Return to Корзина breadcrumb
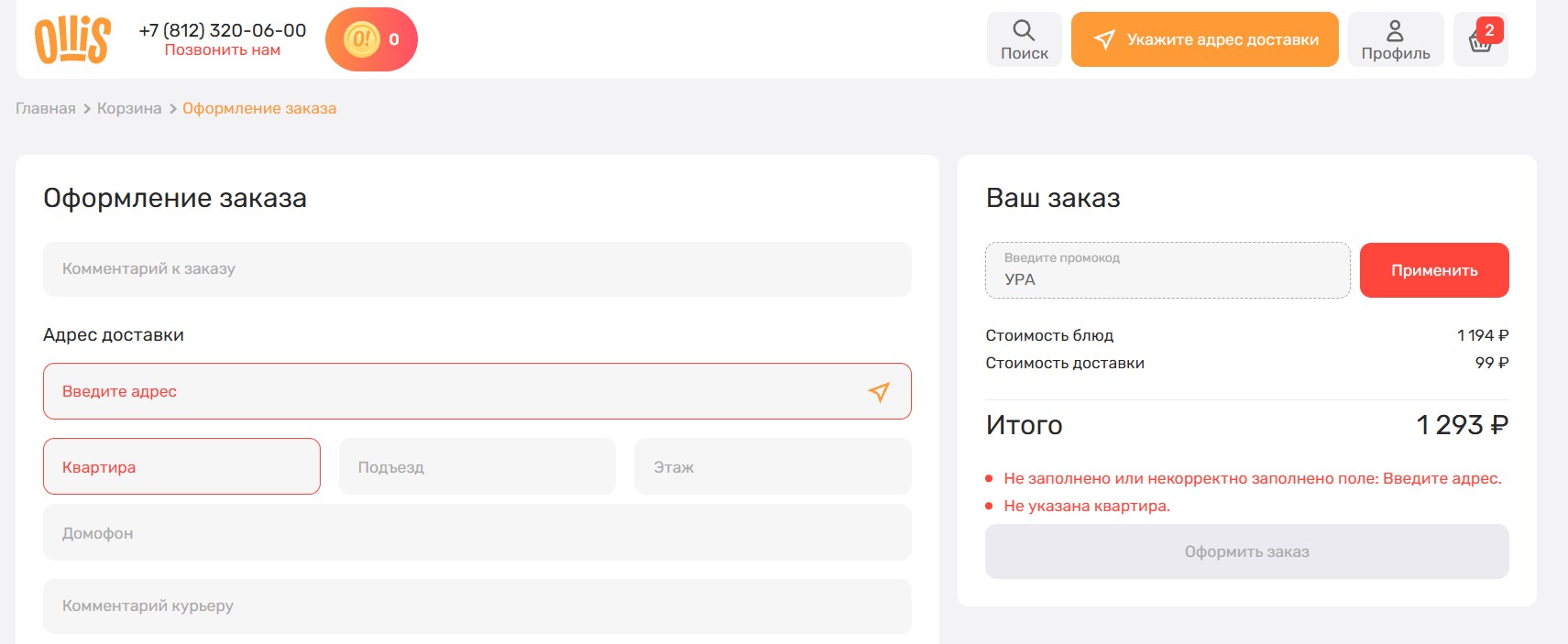The height and width of the screenshot is (644, 1568). tap(129, 108)
